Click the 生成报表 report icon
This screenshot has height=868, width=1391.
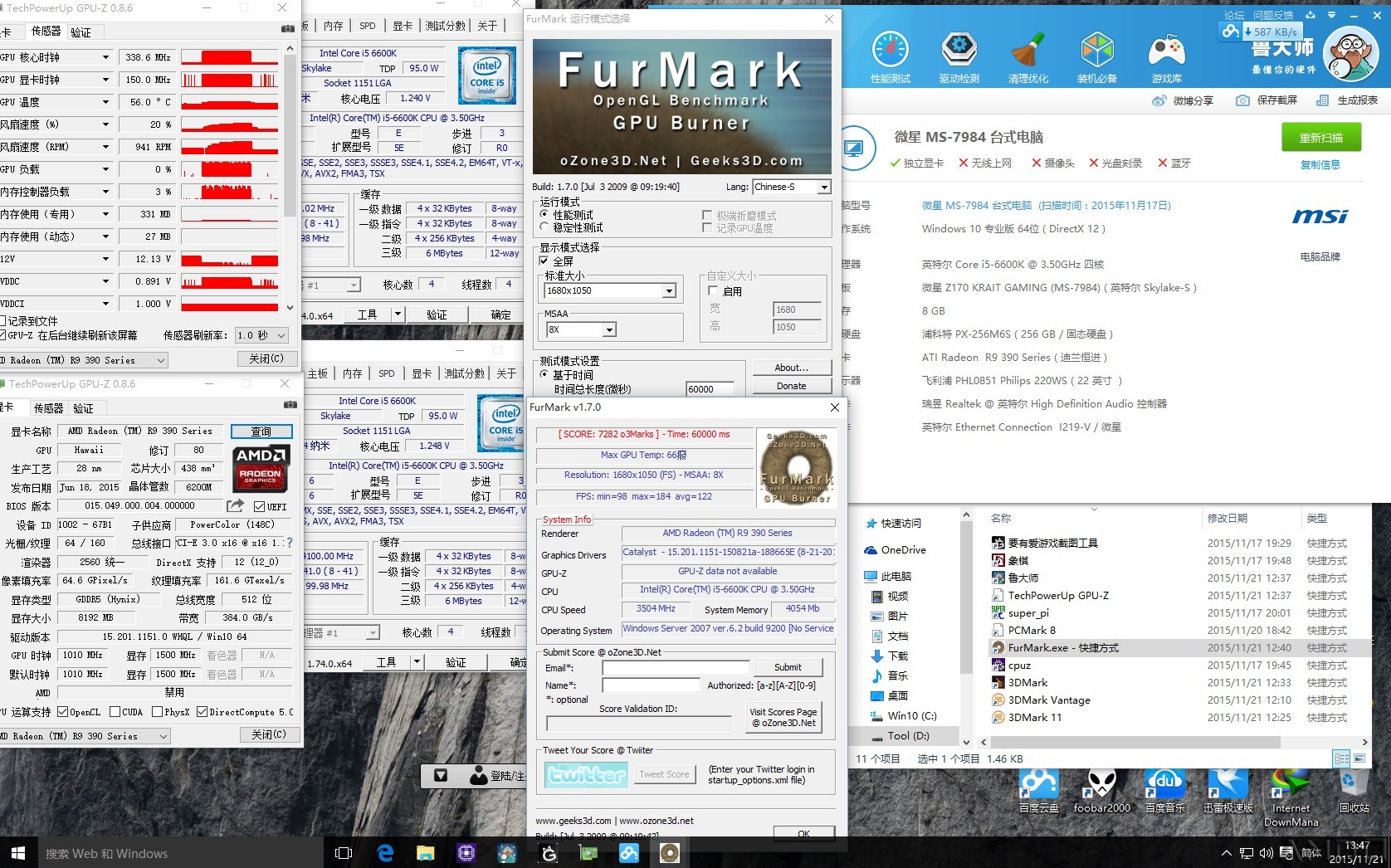1323,100
